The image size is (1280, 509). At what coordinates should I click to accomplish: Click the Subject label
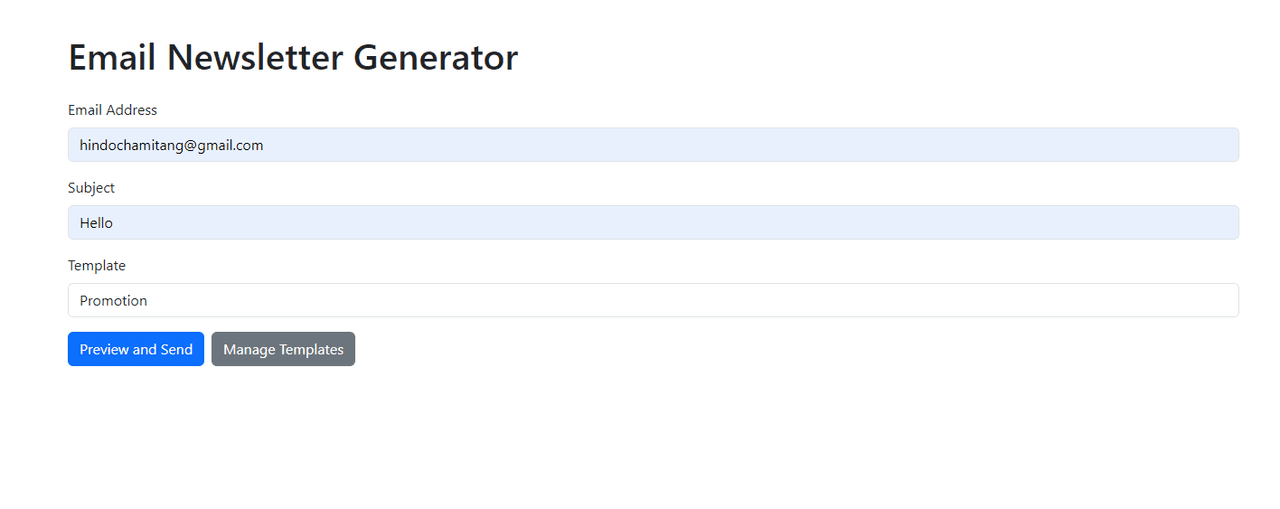point(91,188)
